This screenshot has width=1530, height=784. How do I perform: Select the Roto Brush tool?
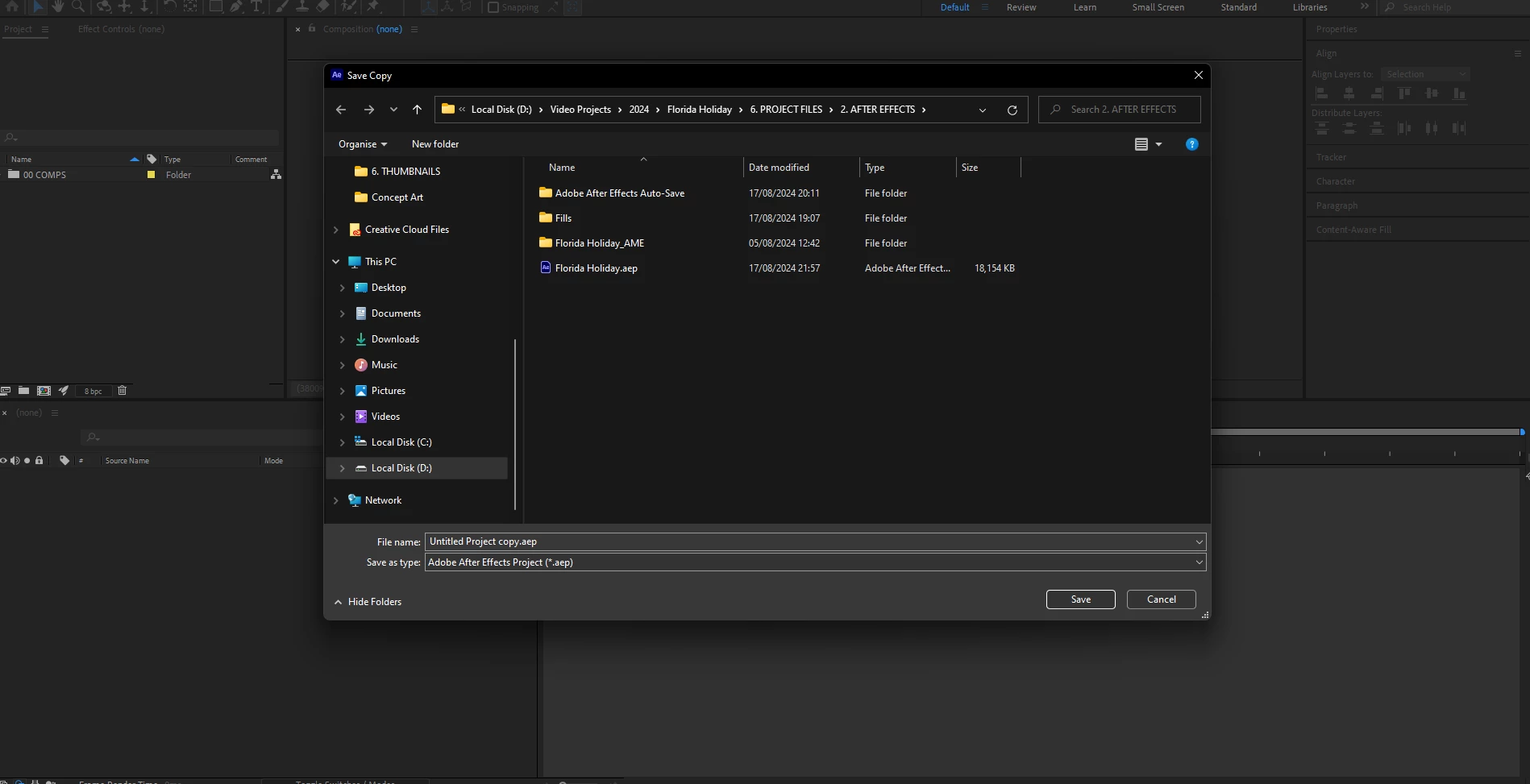tap(349, 6)
